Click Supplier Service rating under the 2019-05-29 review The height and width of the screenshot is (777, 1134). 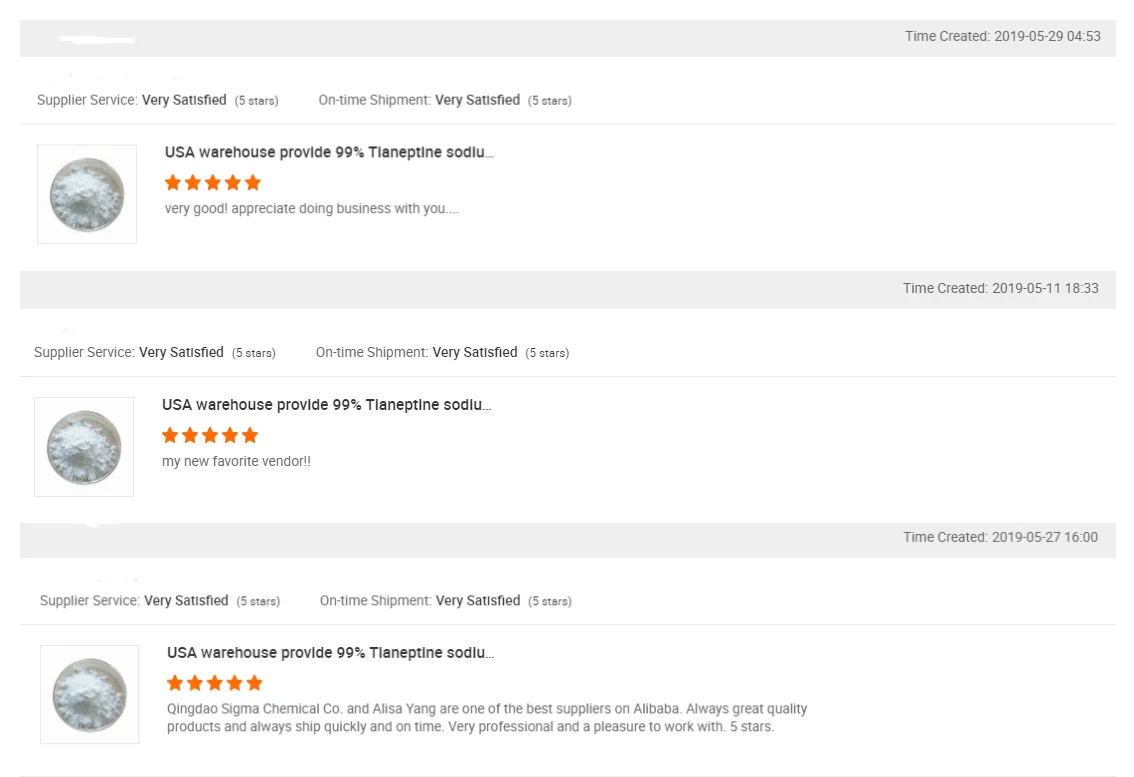158,100
